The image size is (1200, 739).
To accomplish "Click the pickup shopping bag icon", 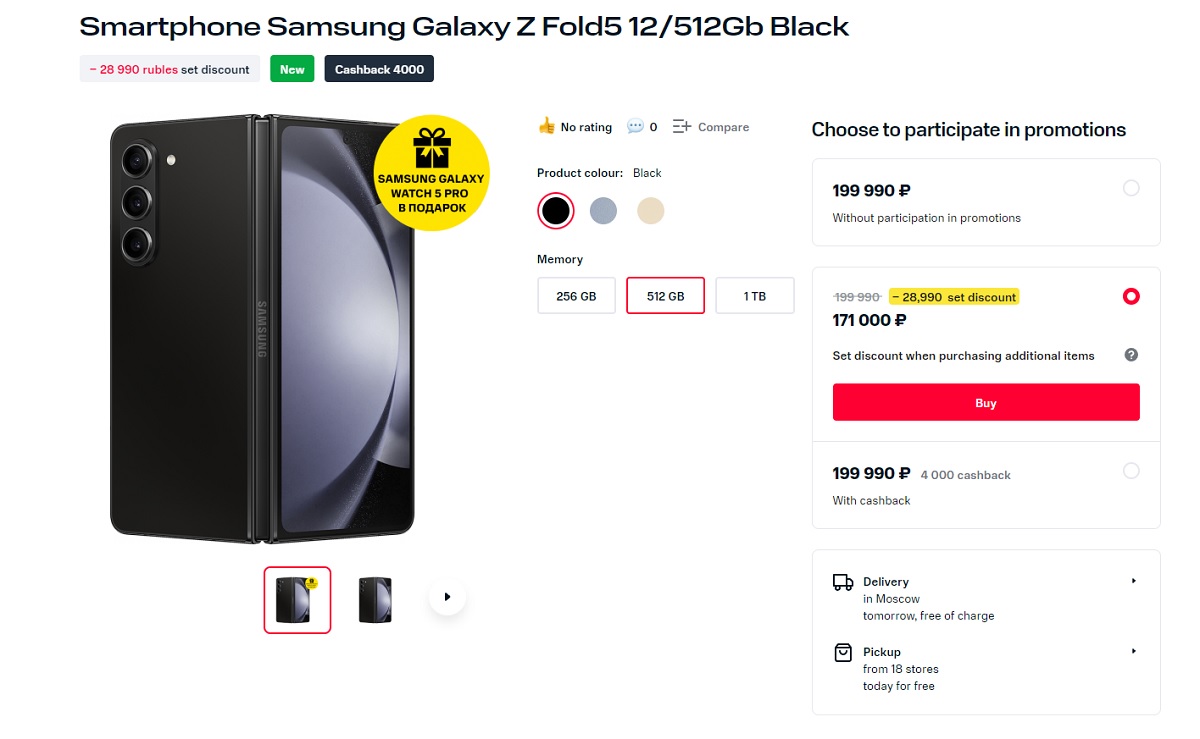I will pyautogui.click(x=843, y=652).
